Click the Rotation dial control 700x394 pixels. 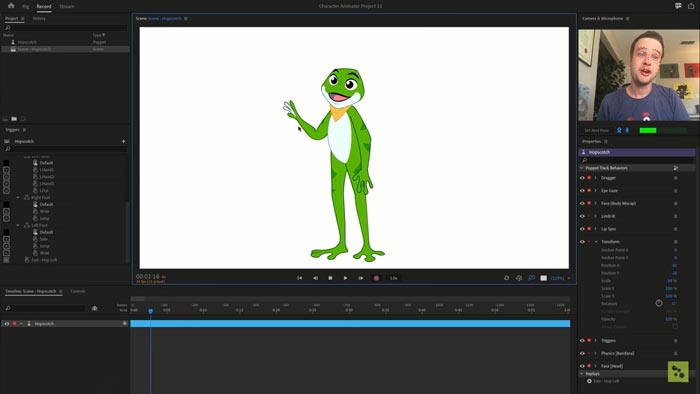(x=659, y=303)
